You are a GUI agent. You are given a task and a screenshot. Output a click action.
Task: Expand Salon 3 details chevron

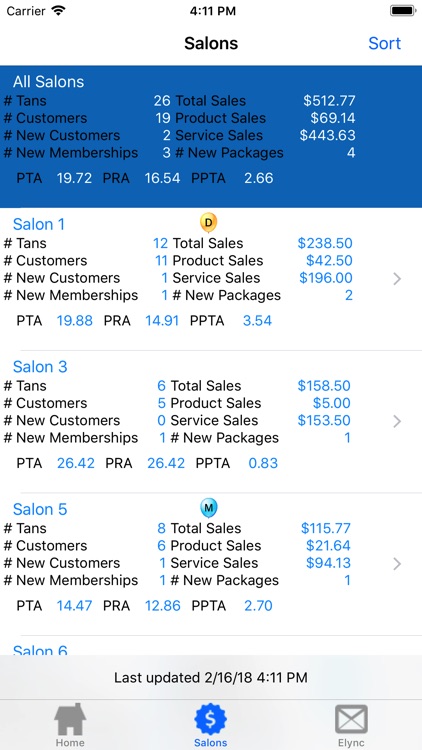click(x=397, y=421)
